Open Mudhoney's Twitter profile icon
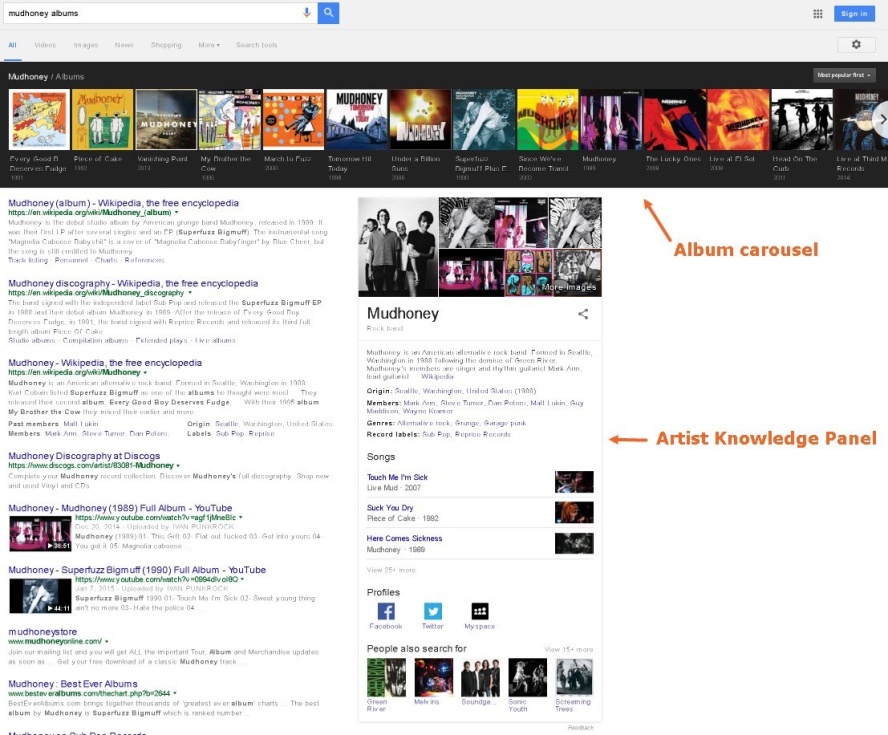The image size is (888, 735). point(432,611)
